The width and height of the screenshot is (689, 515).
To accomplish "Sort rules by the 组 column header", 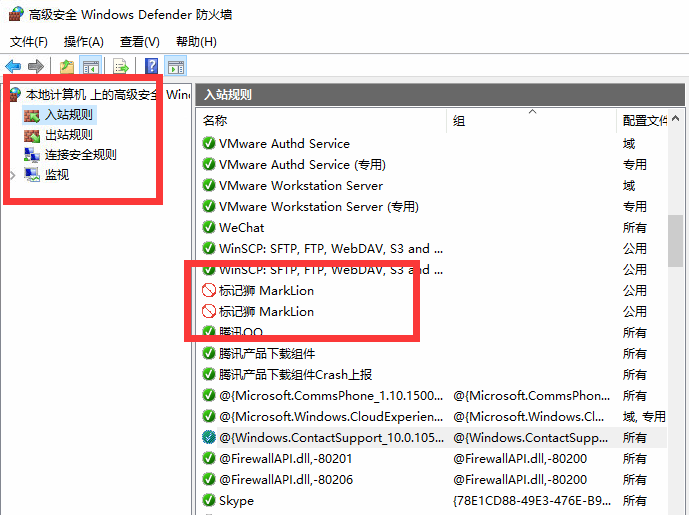I will click(x=459, y=120).
